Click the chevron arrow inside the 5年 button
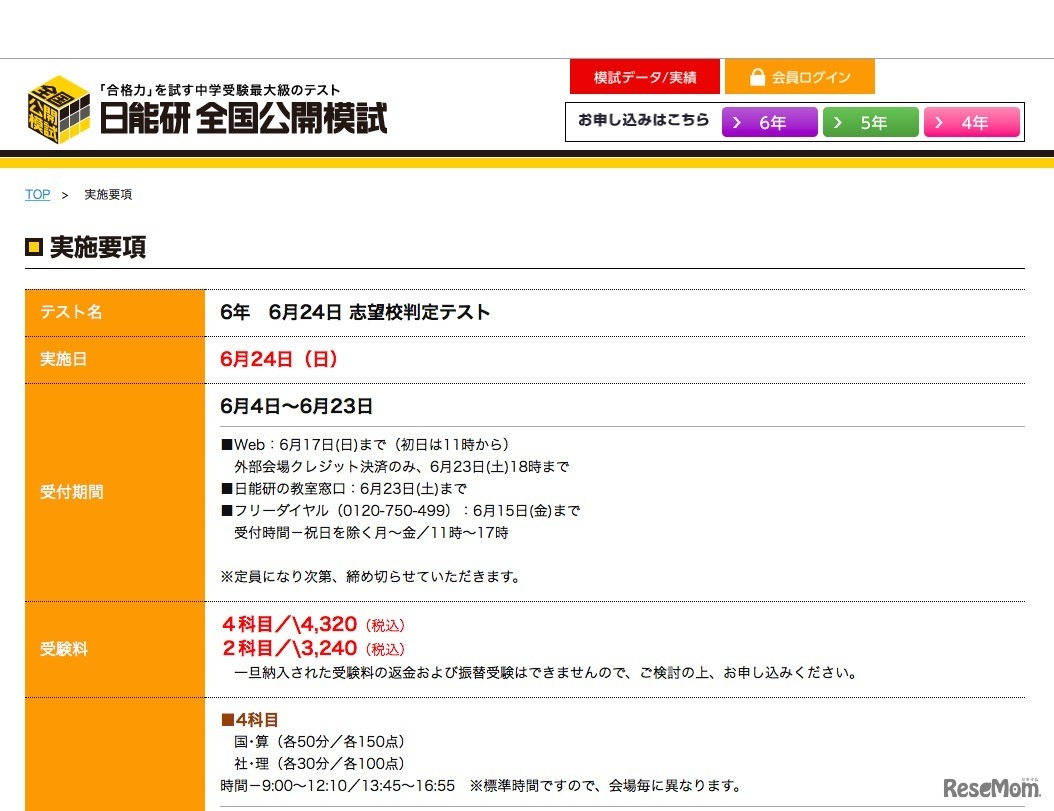Screen dimensions: 1054x811 pyautogui.click(x=840, y=122)
